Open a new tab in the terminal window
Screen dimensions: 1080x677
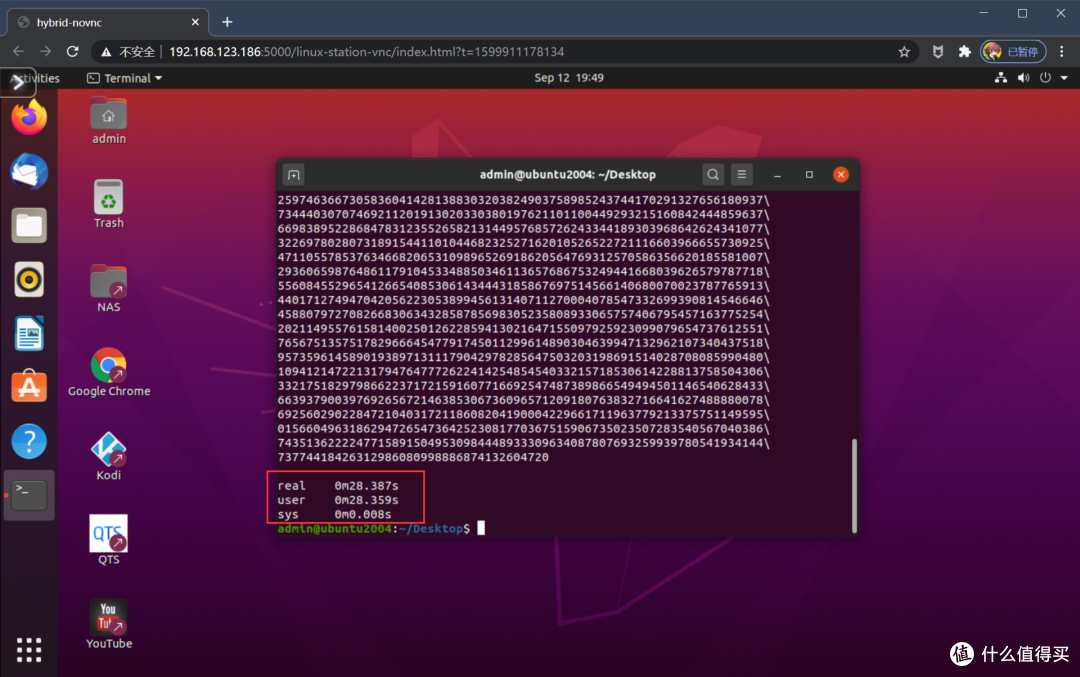click(293, 175)
